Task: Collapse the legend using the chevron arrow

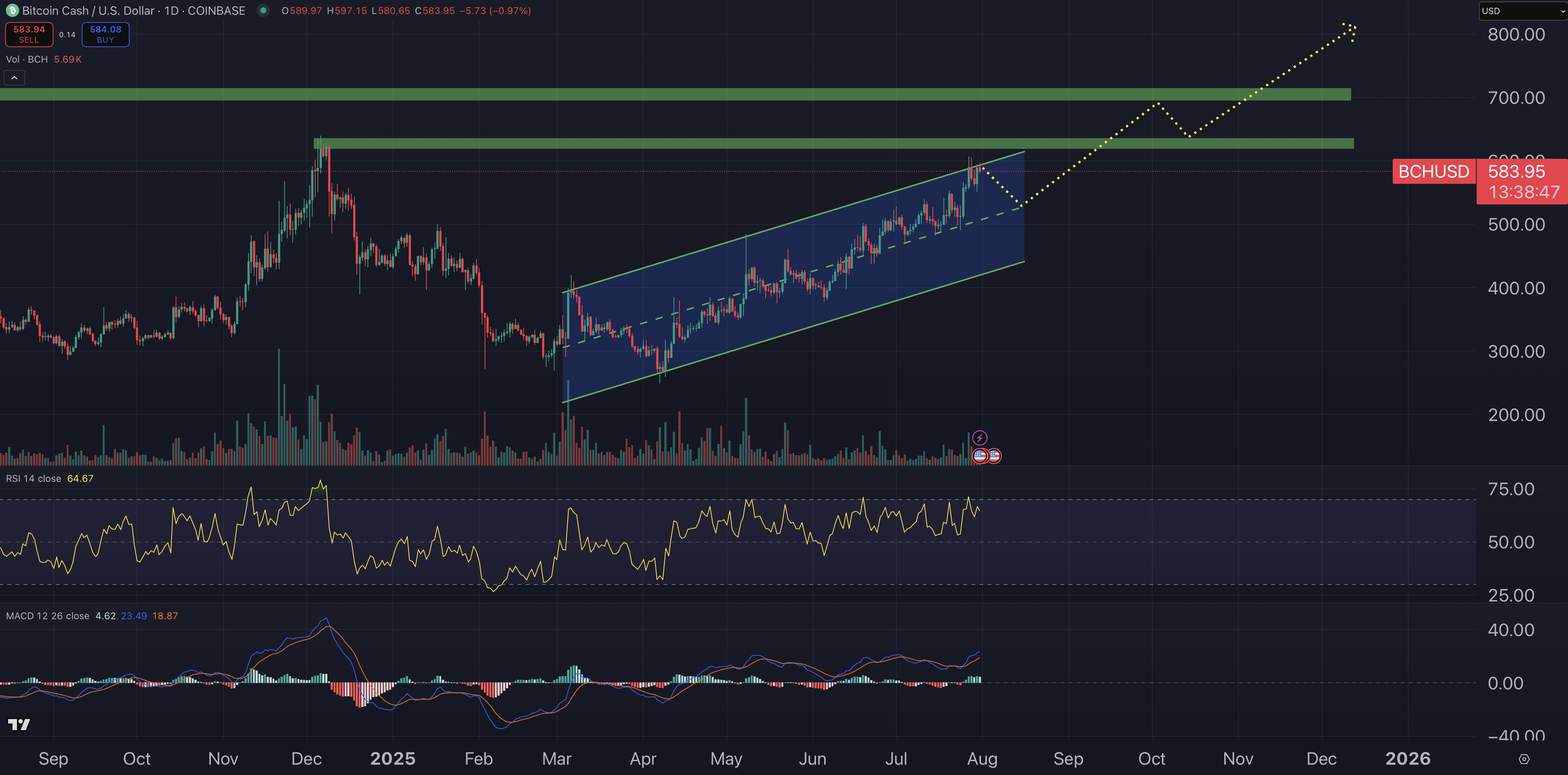Action: pyautogui.click(x=14, y=77)
